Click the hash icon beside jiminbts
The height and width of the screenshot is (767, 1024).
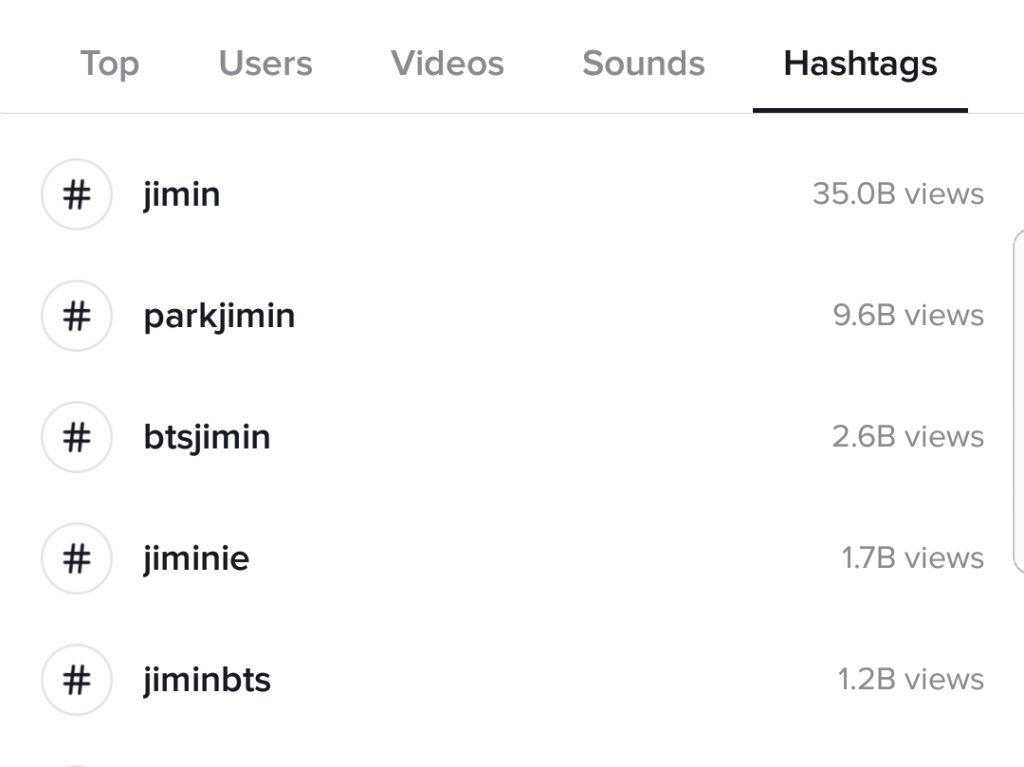pyautogui.click(x=76, y=680)
